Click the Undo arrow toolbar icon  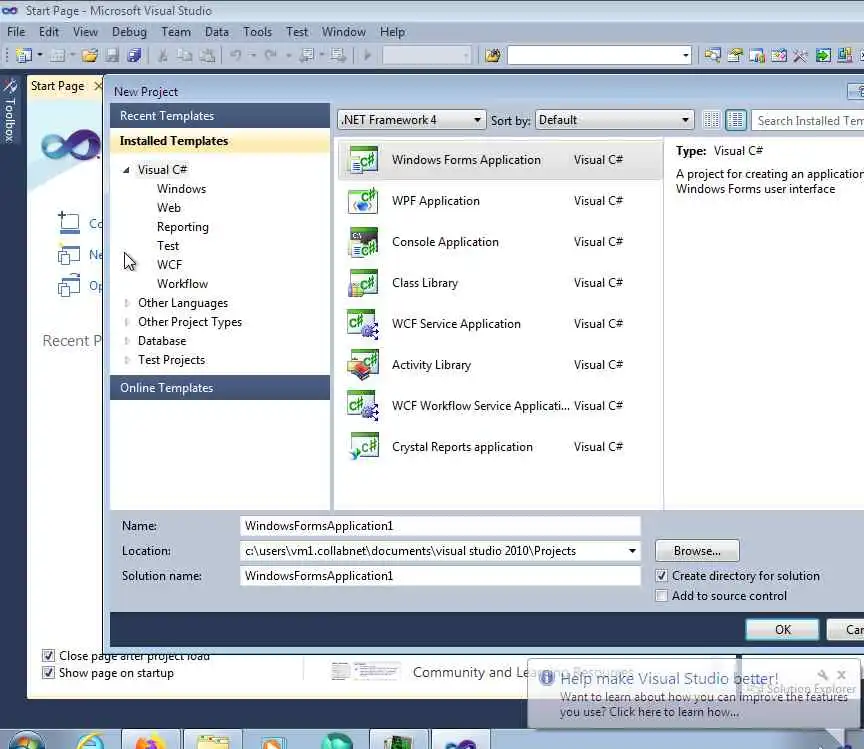click(235, 55)
